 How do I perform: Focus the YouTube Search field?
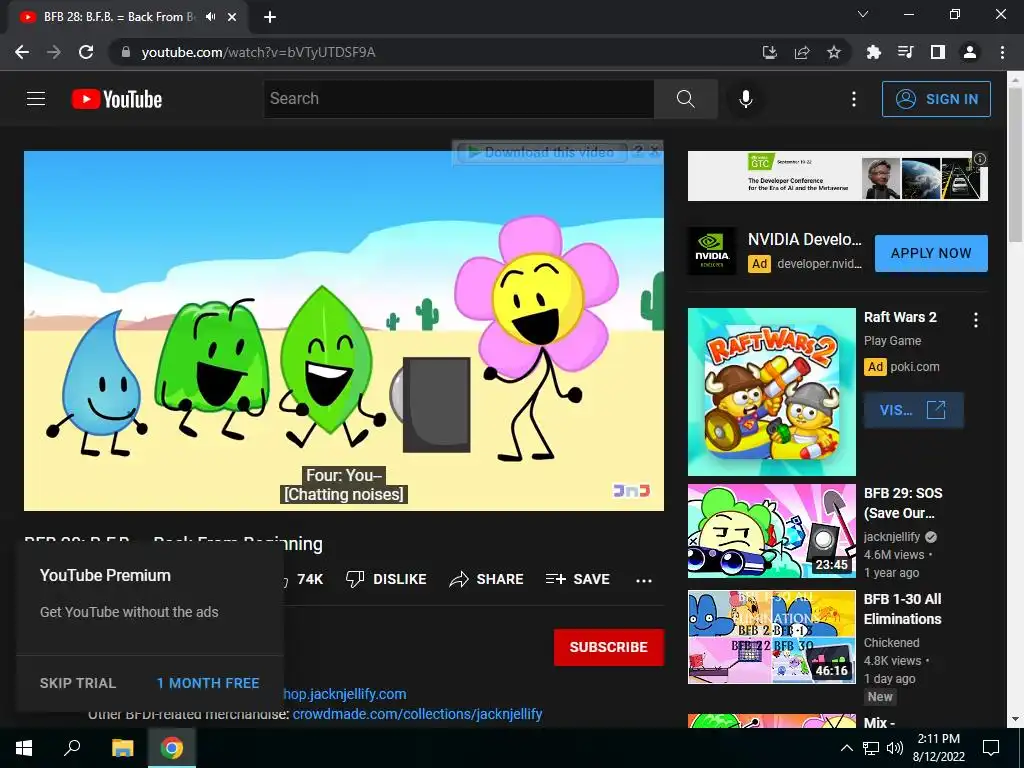tap(459, 99)
